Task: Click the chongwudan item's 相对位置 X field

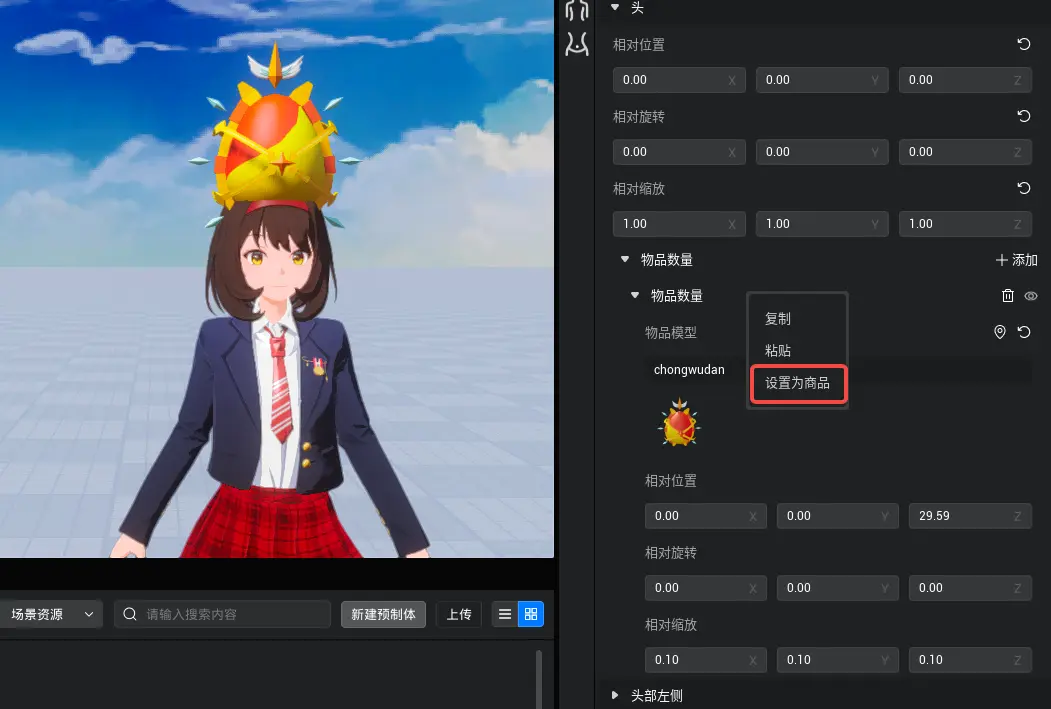Action: 706,515
